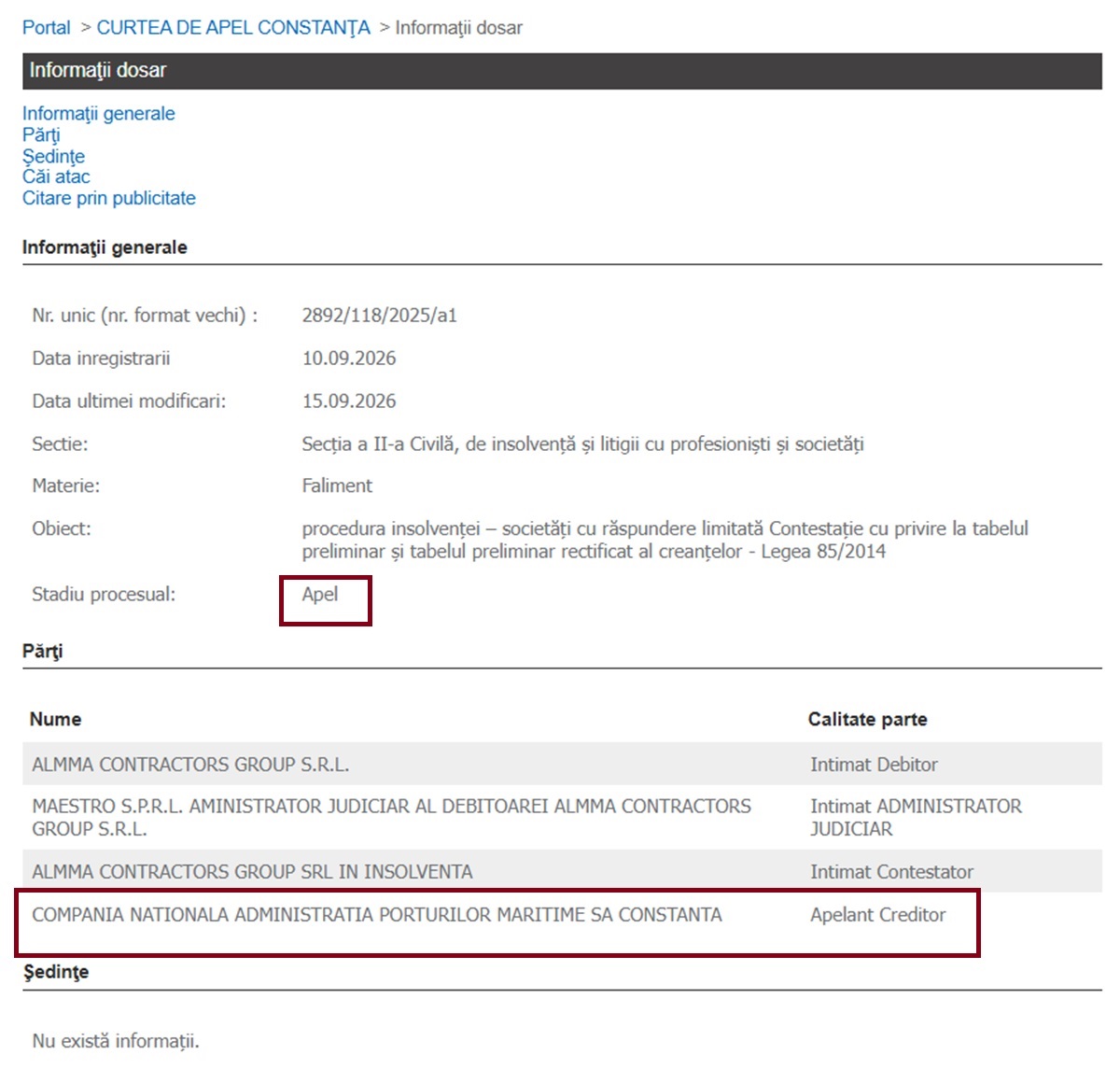The height and width of the screenshot is (1069, 1120).
Task: Click Informații dosar breadcrumb text
Action: point(458,28)
